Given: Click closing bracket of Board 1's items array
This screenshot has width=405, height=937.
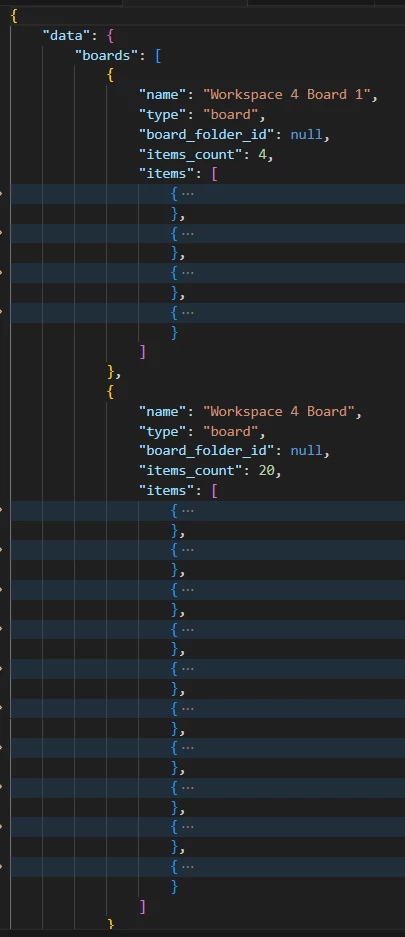Looking at the screenshot, I should pos(142,352).
